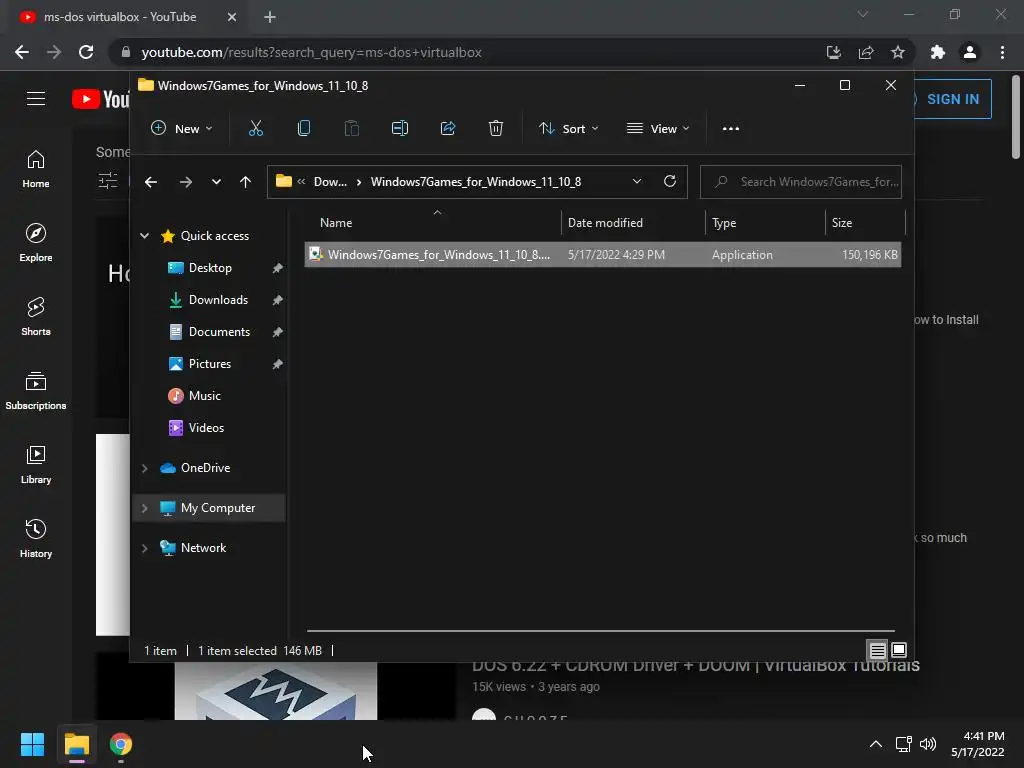1024x768 pixels.
Task: Click the Search Windows7Games_for box
Action: click(801, 182)
